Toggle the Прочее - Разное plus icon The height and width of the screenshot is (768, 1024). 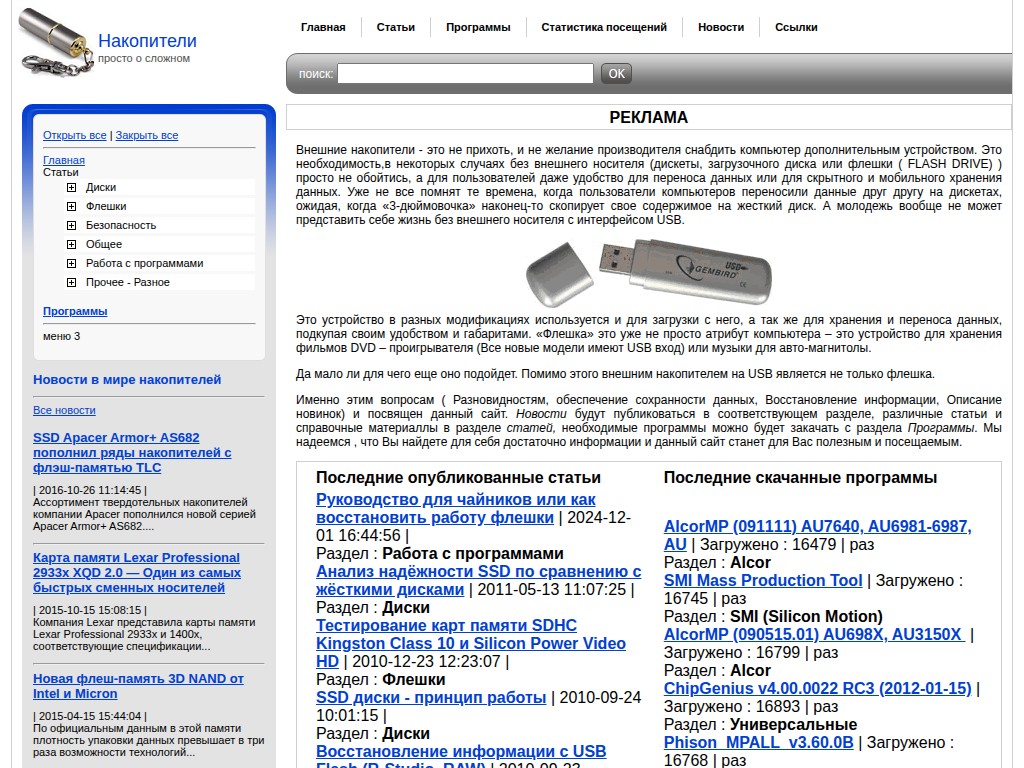click(x=72, y=282)
